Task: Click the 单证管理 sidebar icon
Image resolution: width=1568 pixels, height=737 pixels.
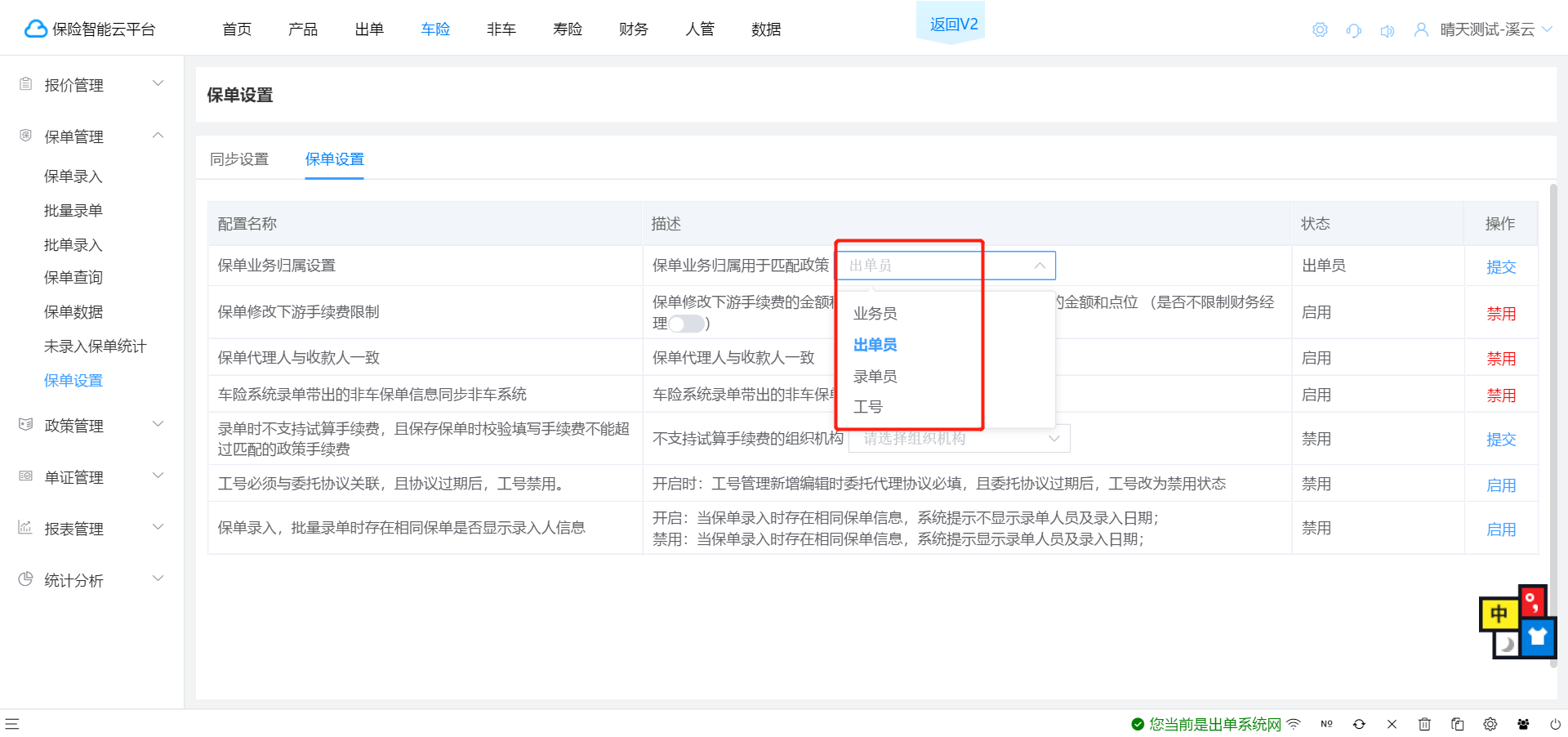Action: point(25,476)
